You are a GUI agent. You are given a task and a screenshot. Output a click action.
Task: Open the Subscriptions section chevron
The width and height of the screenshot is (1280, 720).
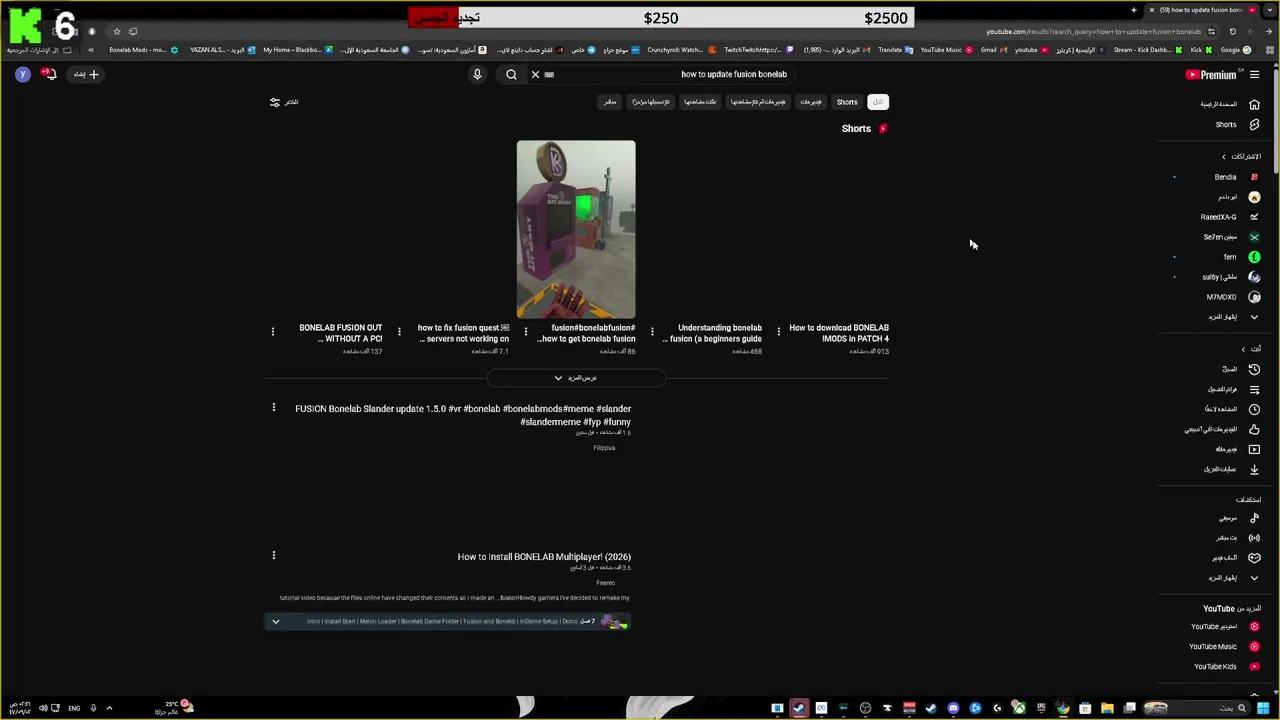click(1223, 157)
